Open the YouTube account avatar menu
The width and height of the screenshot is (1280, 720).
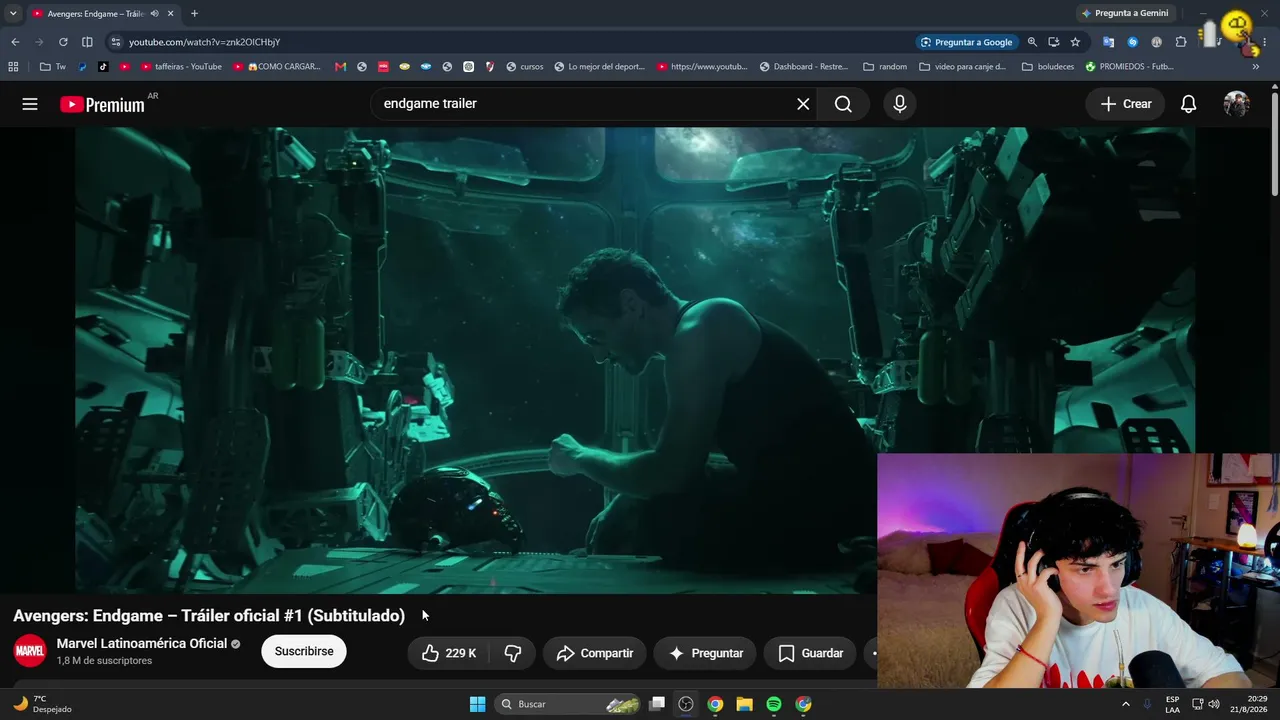coord(1237,104)
